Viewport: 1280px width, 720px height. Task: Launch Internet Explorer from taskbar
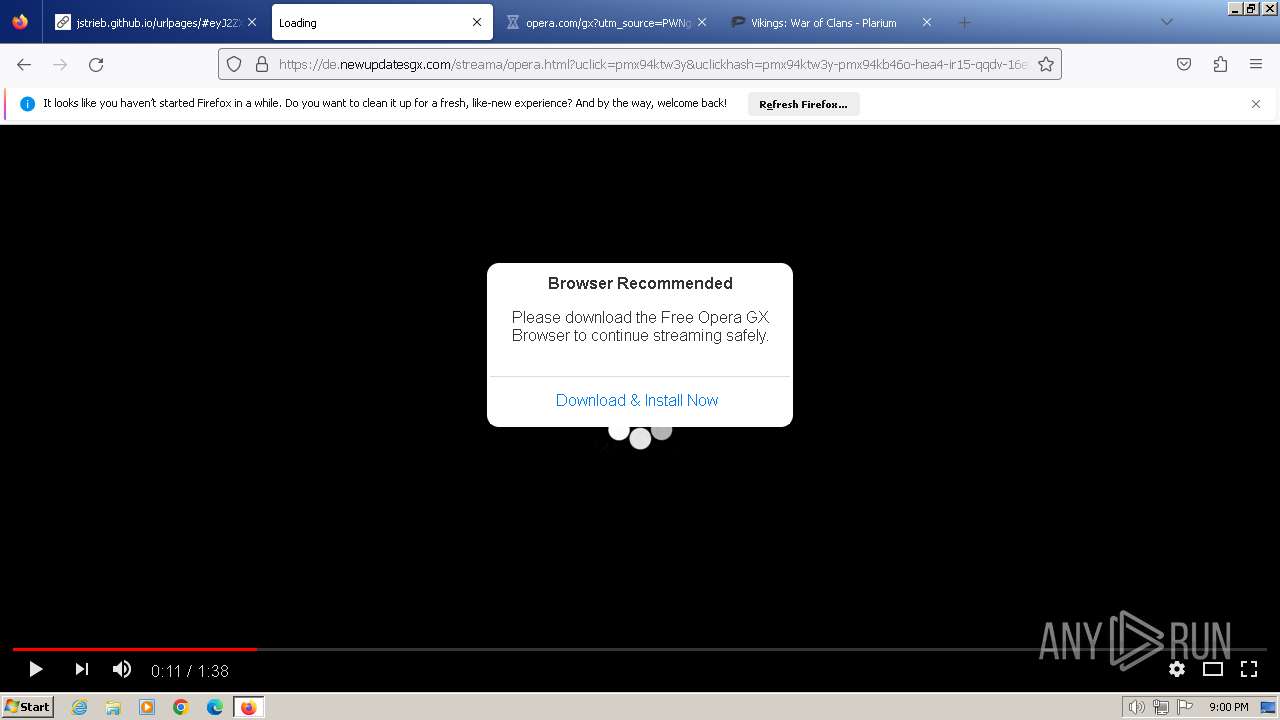(x=79, y=707)
